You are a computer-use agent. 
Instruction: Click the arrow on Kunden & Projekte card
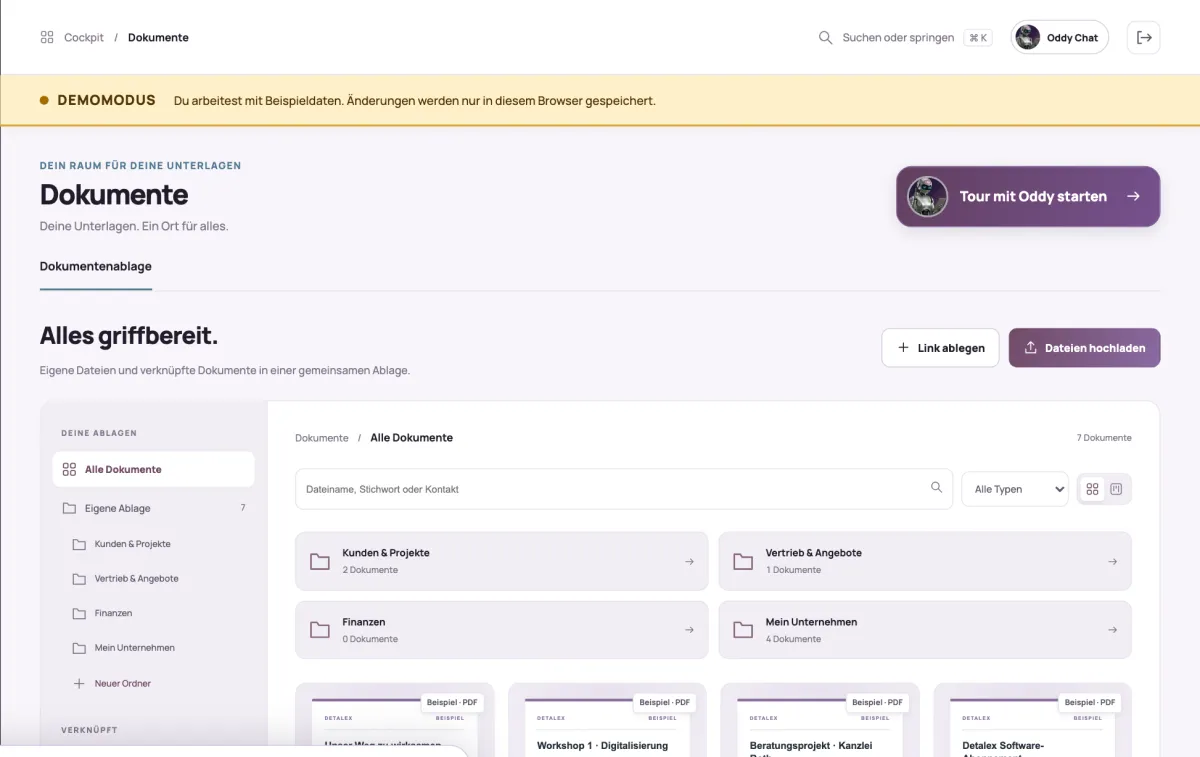(x=689, y=562)
